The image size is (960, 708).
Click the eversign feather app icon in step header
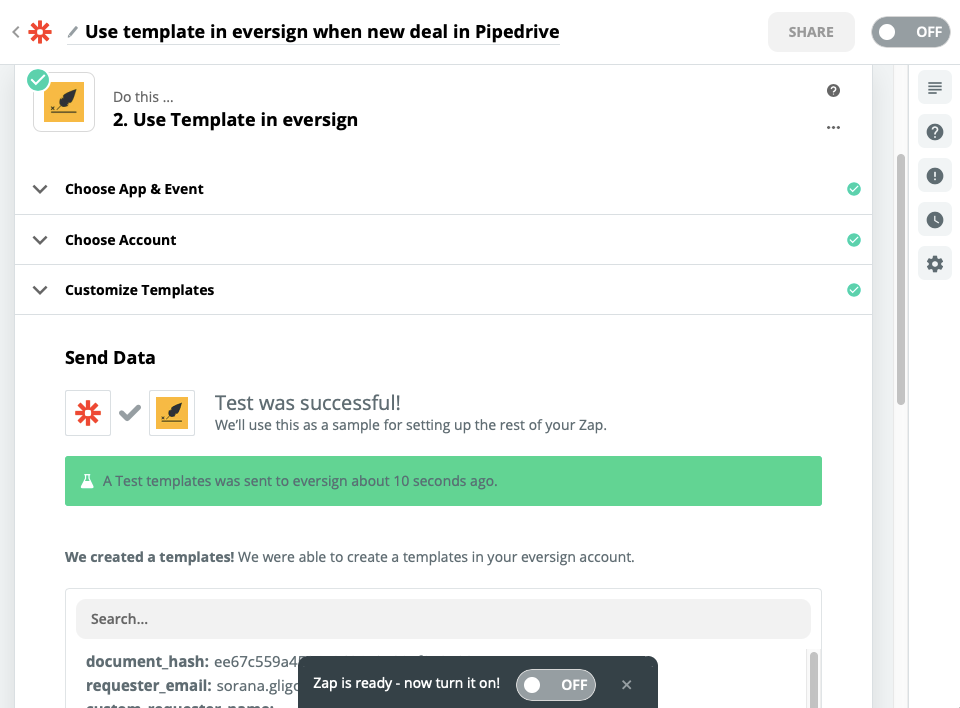coord(64,102)
